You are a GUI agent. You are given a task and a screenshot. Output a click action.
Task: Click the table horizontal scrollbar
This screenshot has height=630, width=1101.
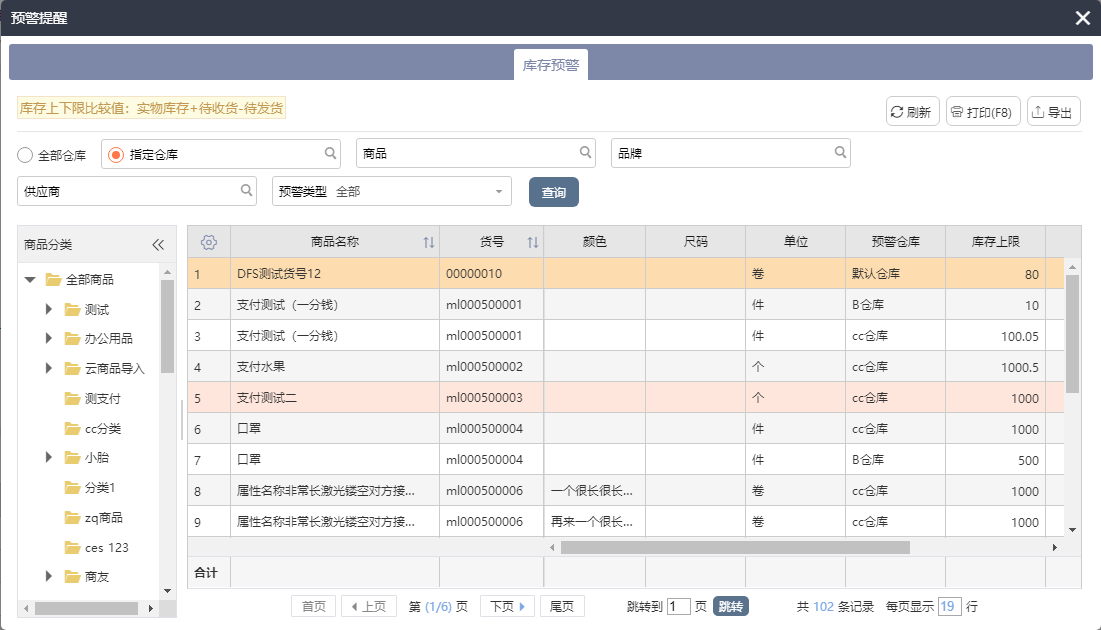pos(734,548)
